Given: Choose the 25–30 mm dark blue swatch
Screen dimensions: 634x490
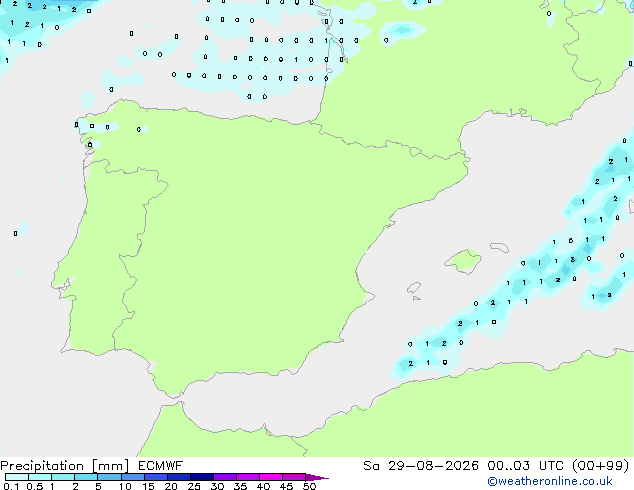Looking at the screenshot, I should 201,477.
